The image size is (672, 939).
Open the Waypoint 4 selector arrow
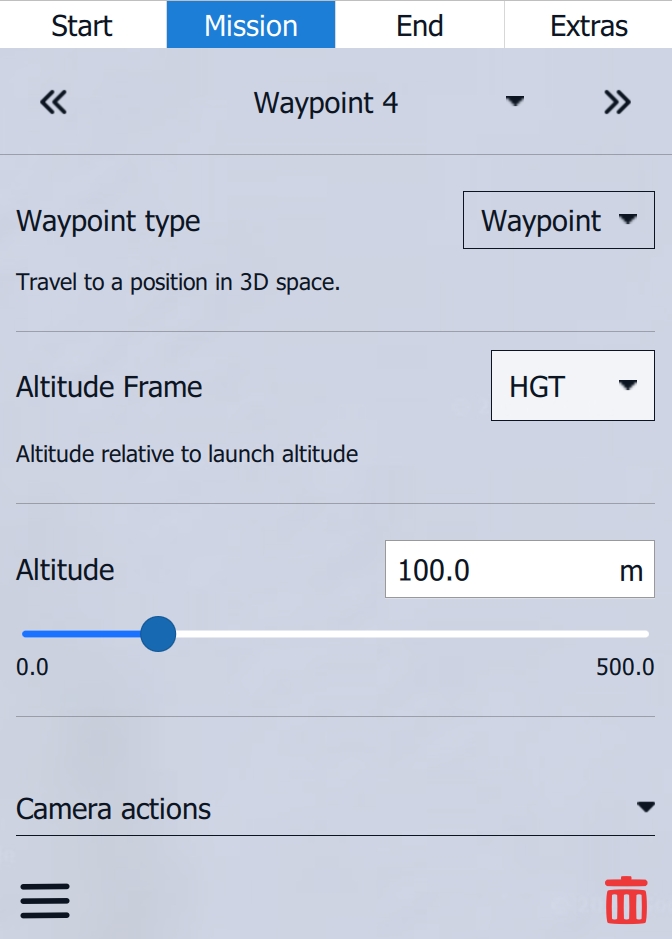(515, 102)
